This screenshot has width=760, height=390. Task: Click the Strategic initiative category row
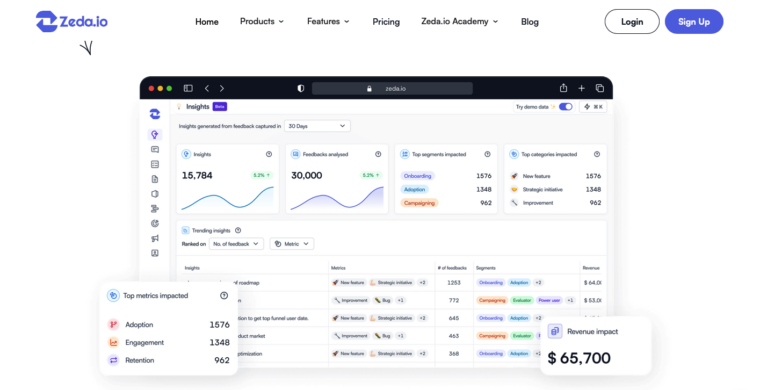555,189
